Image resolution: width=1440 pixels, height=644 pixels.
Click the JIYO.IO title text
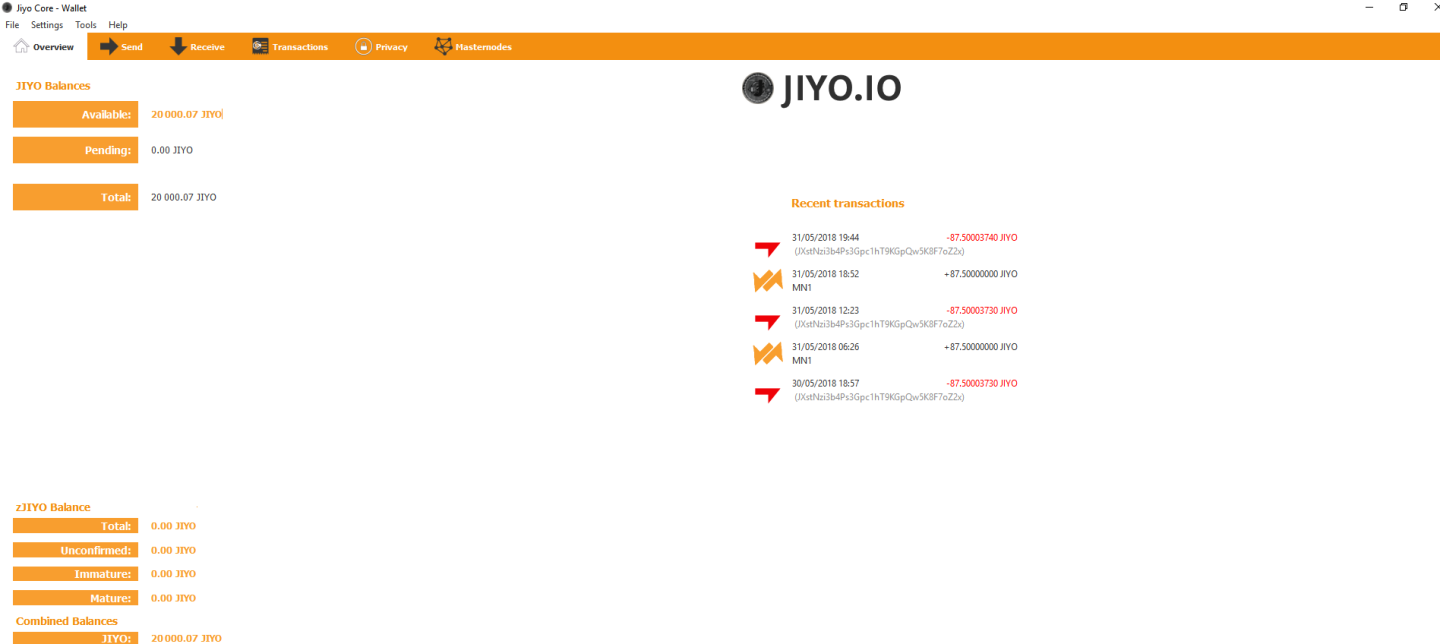841,89
